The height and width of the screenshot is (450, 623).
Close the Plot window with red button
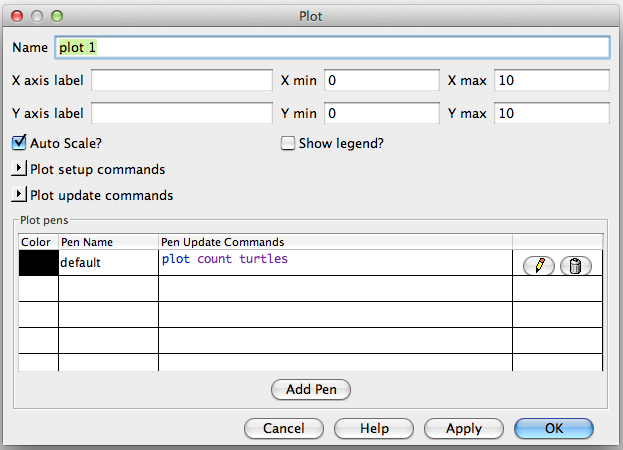(17, 16)
